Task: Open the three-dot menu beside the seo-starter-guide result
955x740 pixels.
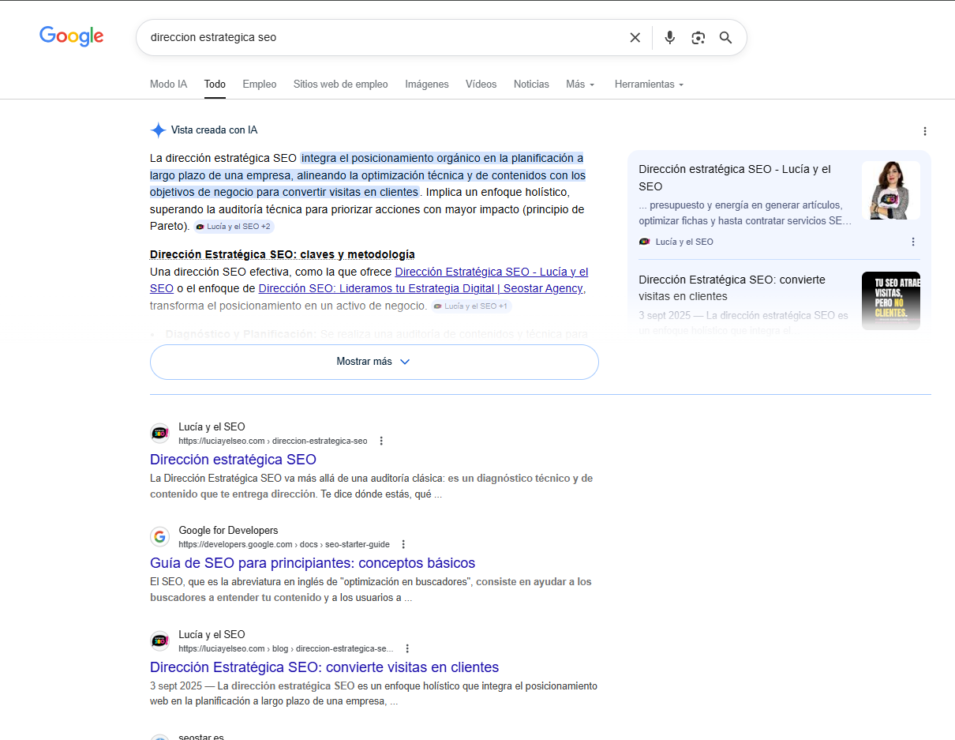Action: [x=402, y=544]
